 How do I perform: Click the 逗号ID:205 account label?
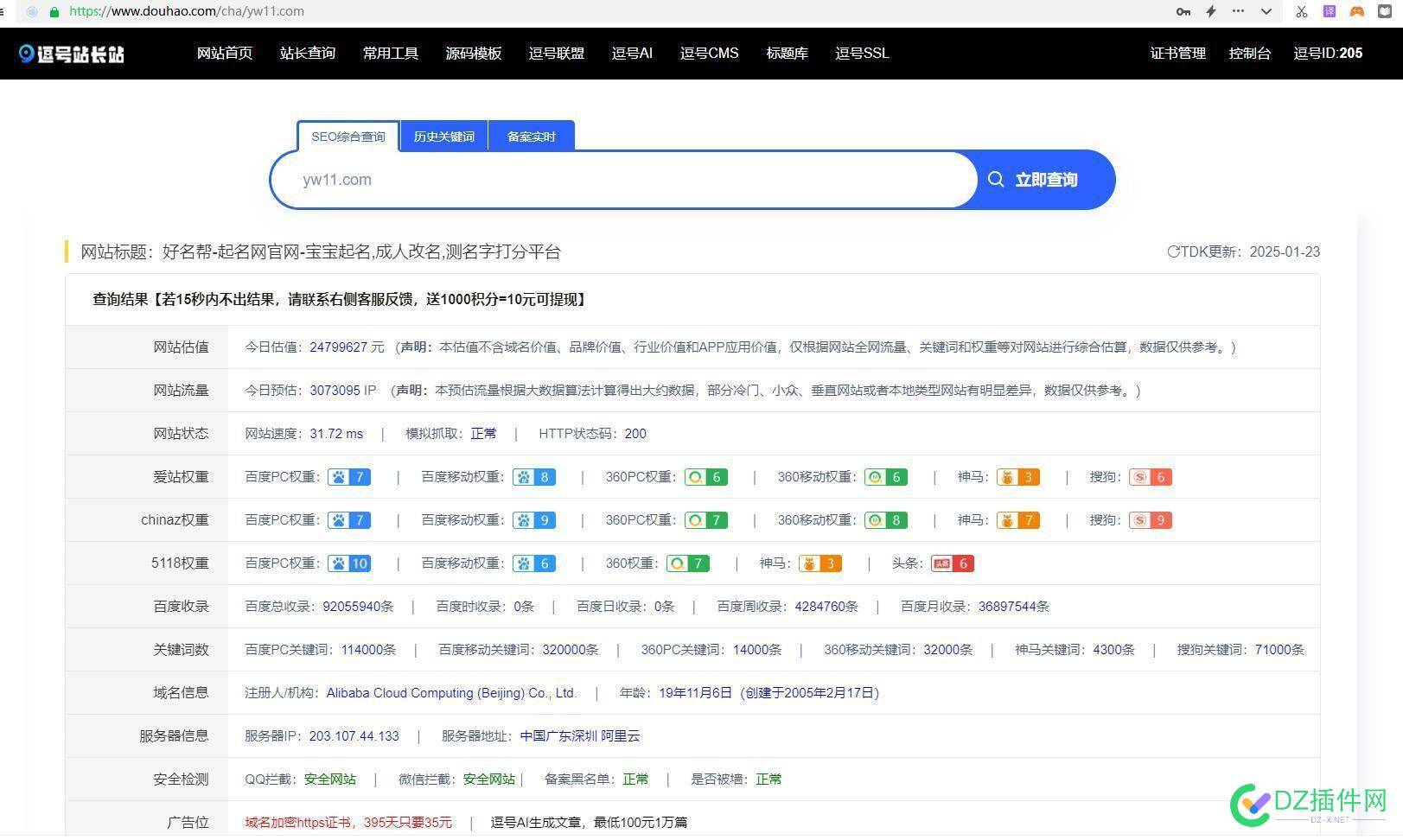(1328, 54)
